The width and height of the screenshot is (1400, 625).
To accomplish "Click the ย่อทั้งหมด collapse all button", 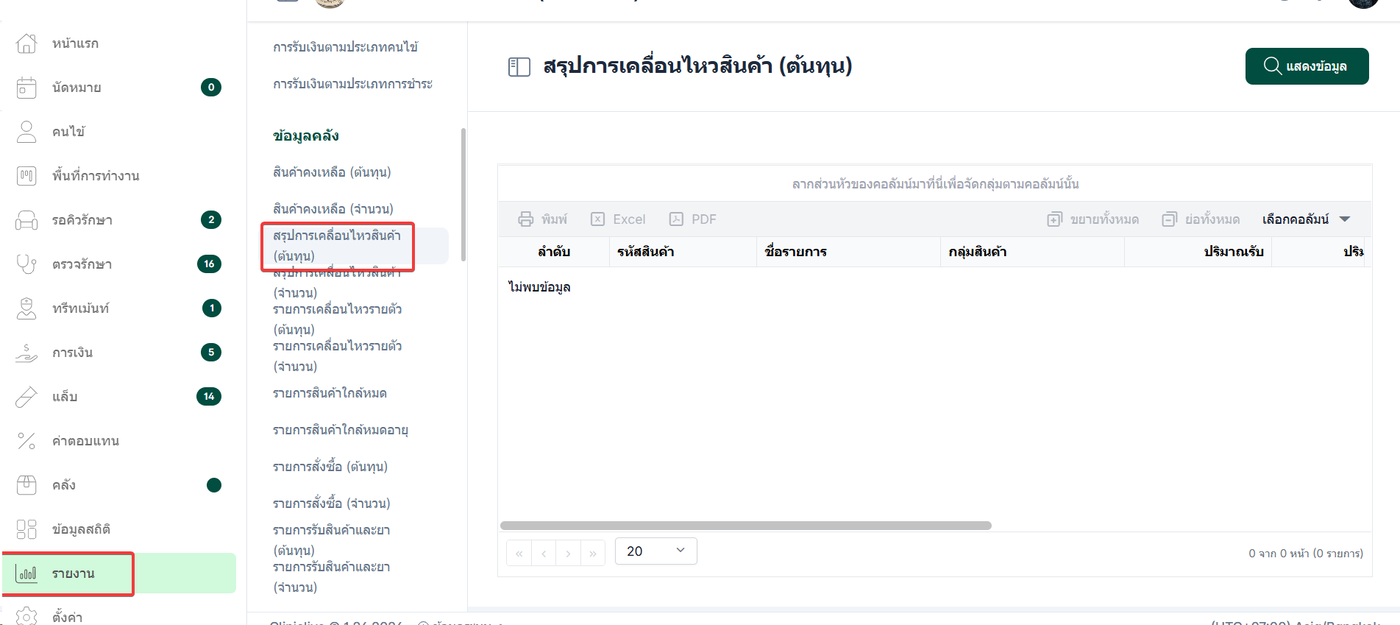I will point(1201,219).
